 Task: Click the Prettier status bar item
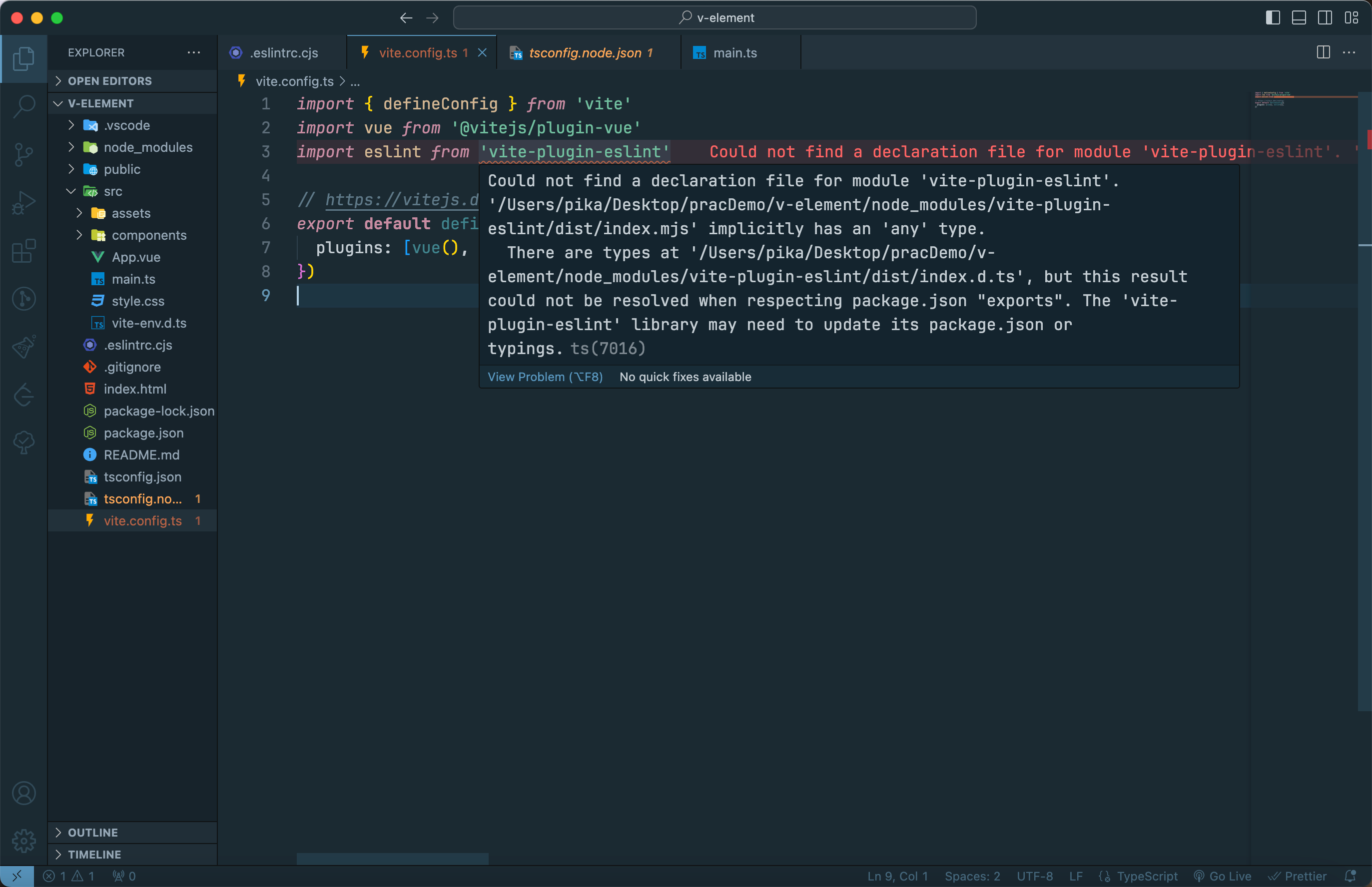[x=1298, y=876]
